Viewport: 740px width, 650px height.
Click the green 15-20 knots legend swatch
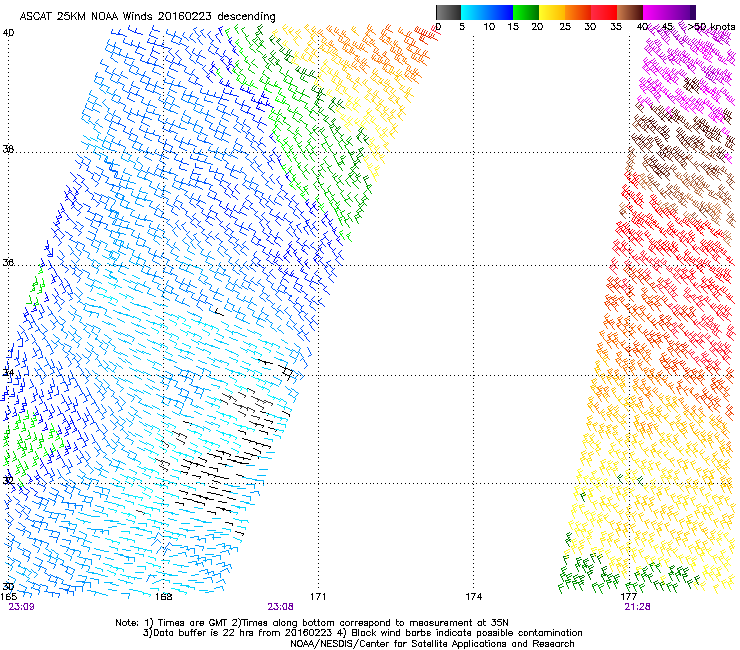coord(526,12)
